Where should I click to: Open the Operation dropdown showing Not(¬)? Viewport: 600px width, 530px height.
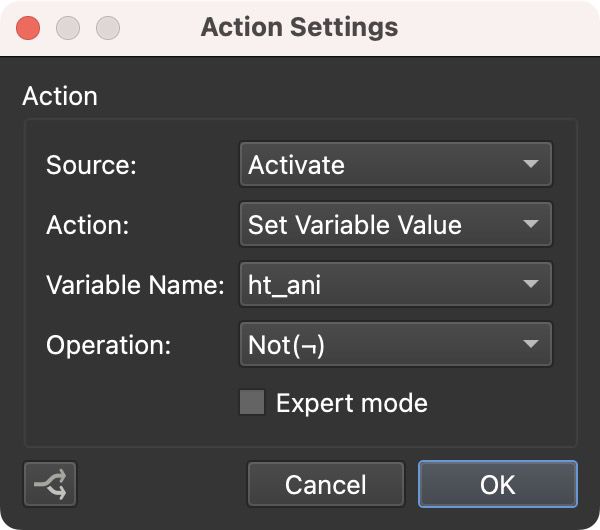click(x=395, y=346)
